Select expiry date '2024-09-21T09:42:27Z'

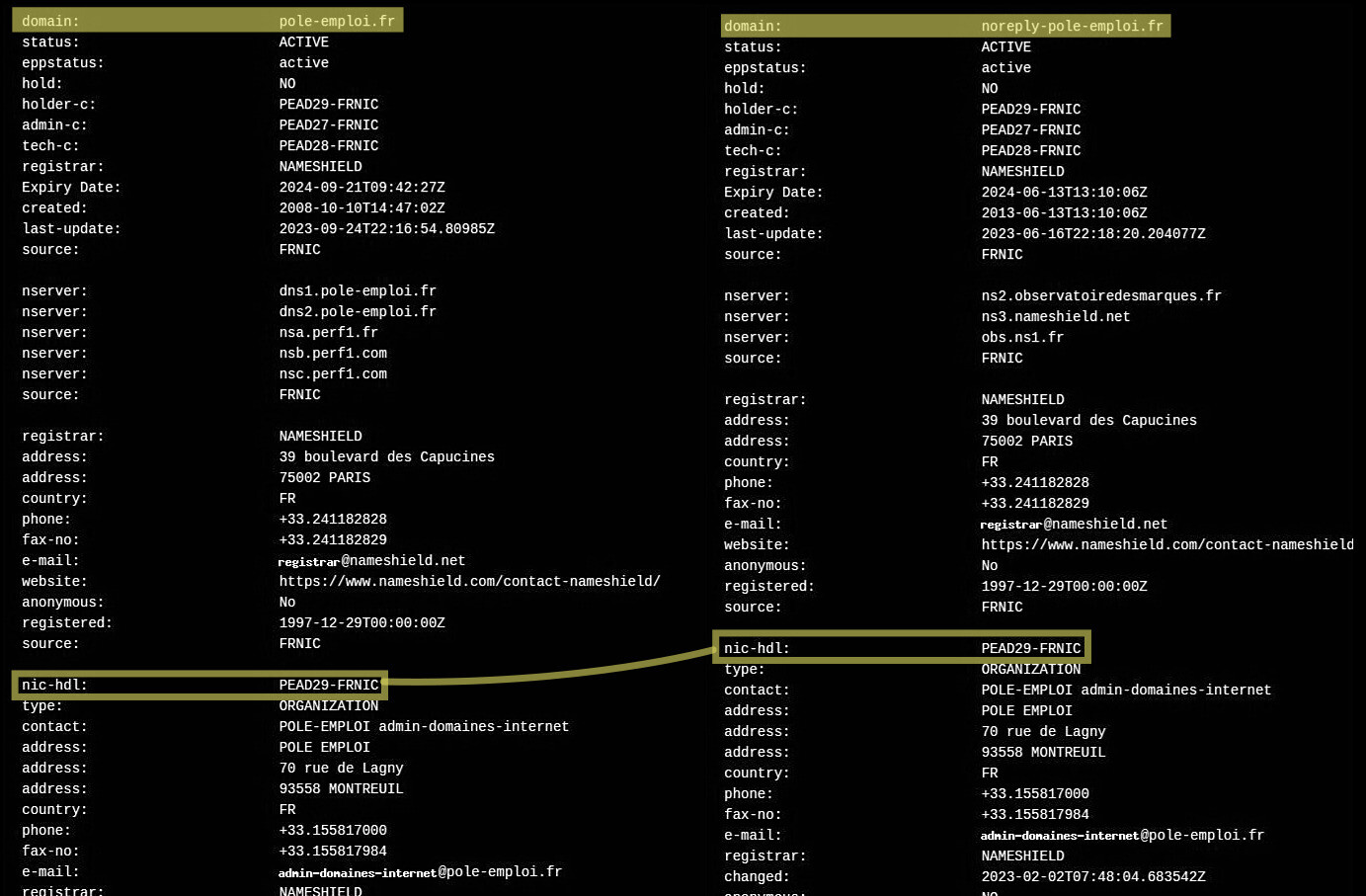click(362, 187)
